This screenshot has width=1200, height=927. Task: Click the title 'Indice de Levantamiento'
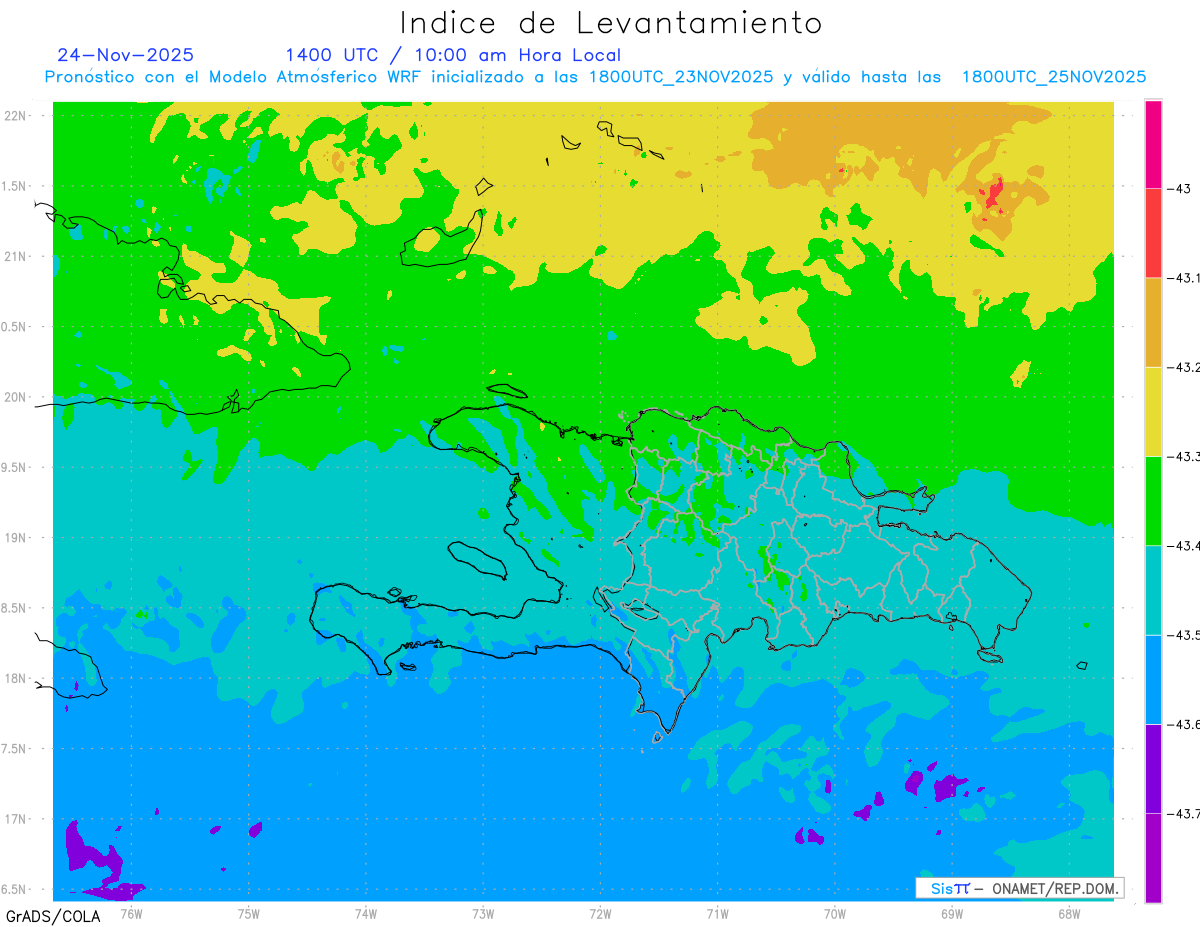(611, 22)
